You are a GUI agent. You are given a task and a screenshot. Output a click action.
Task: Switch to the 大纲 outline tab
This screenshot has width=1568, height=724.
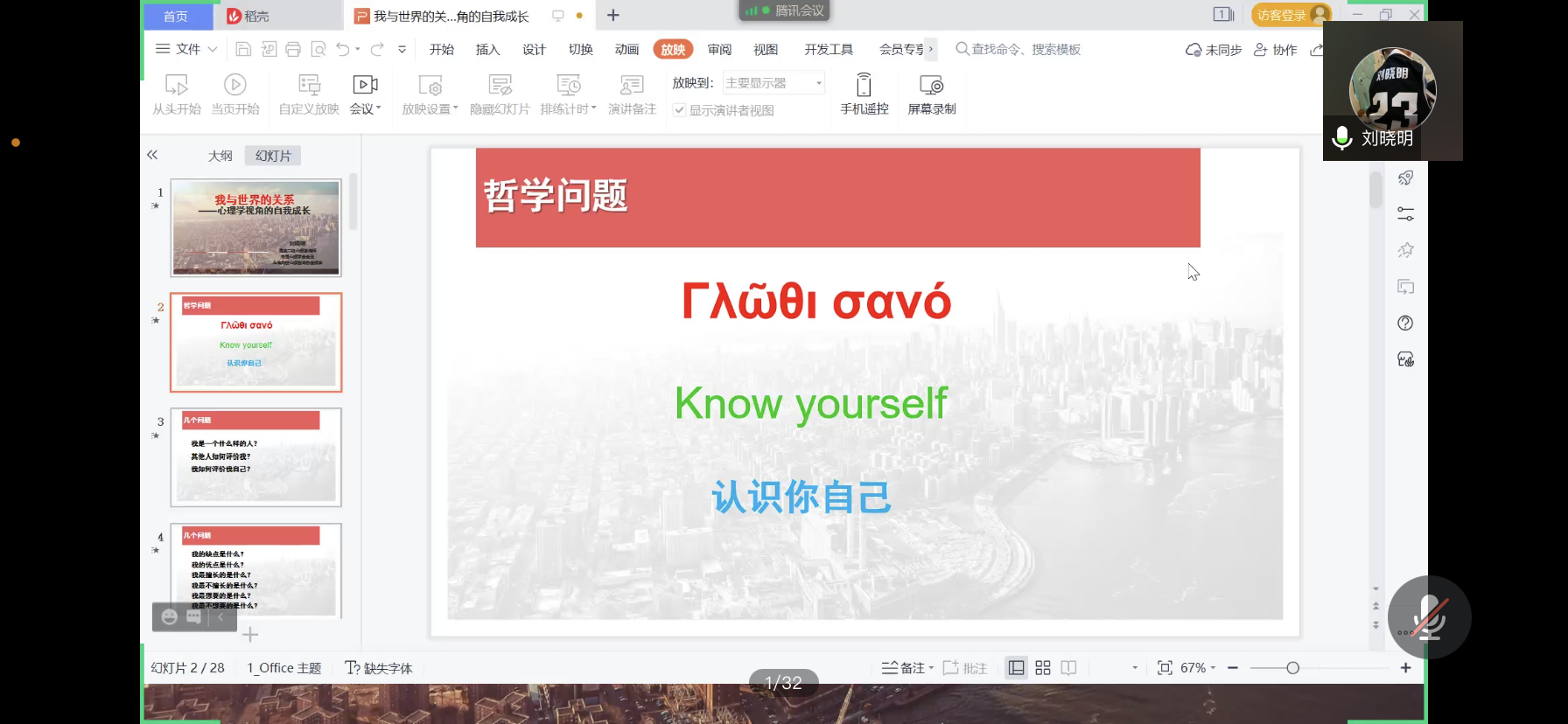pyautogui.click(x=220, y=156)
